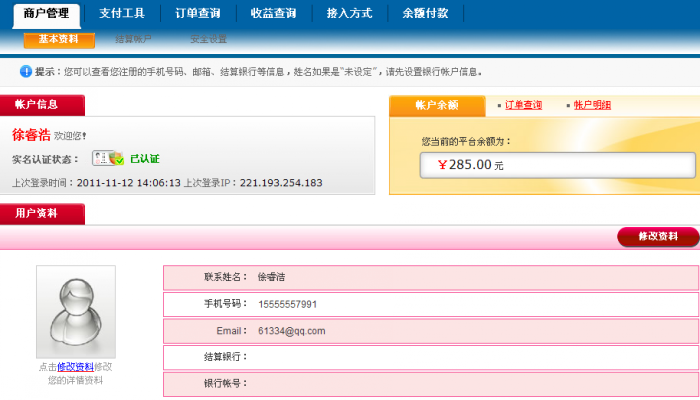Open the 帐户明细 link

pyautogui.click(x=592, y=105)
